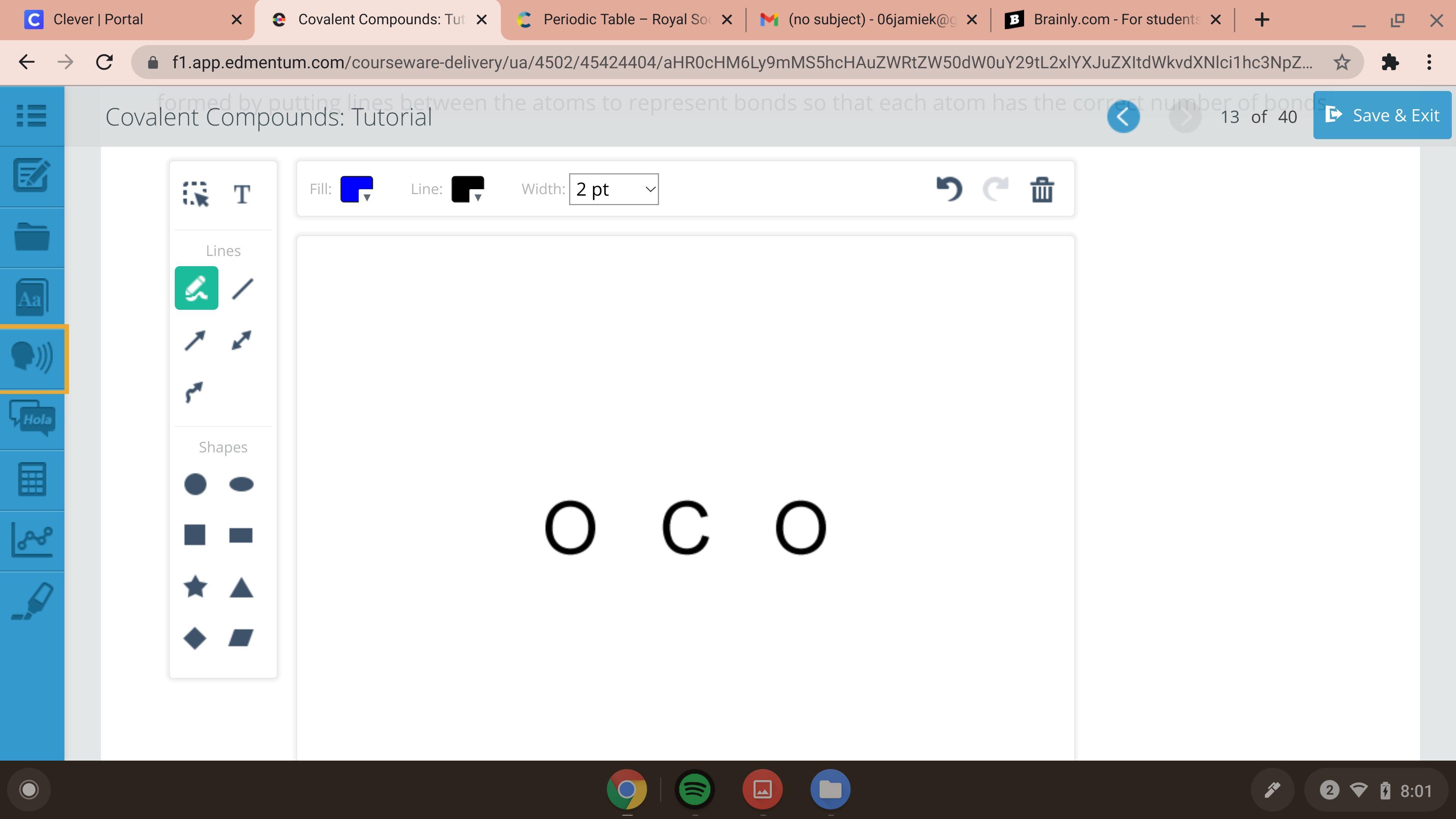The width and height of the screenshot is (1456, 819).
Task: Click the trash delete icon
Action: [x=1042, y=189]
